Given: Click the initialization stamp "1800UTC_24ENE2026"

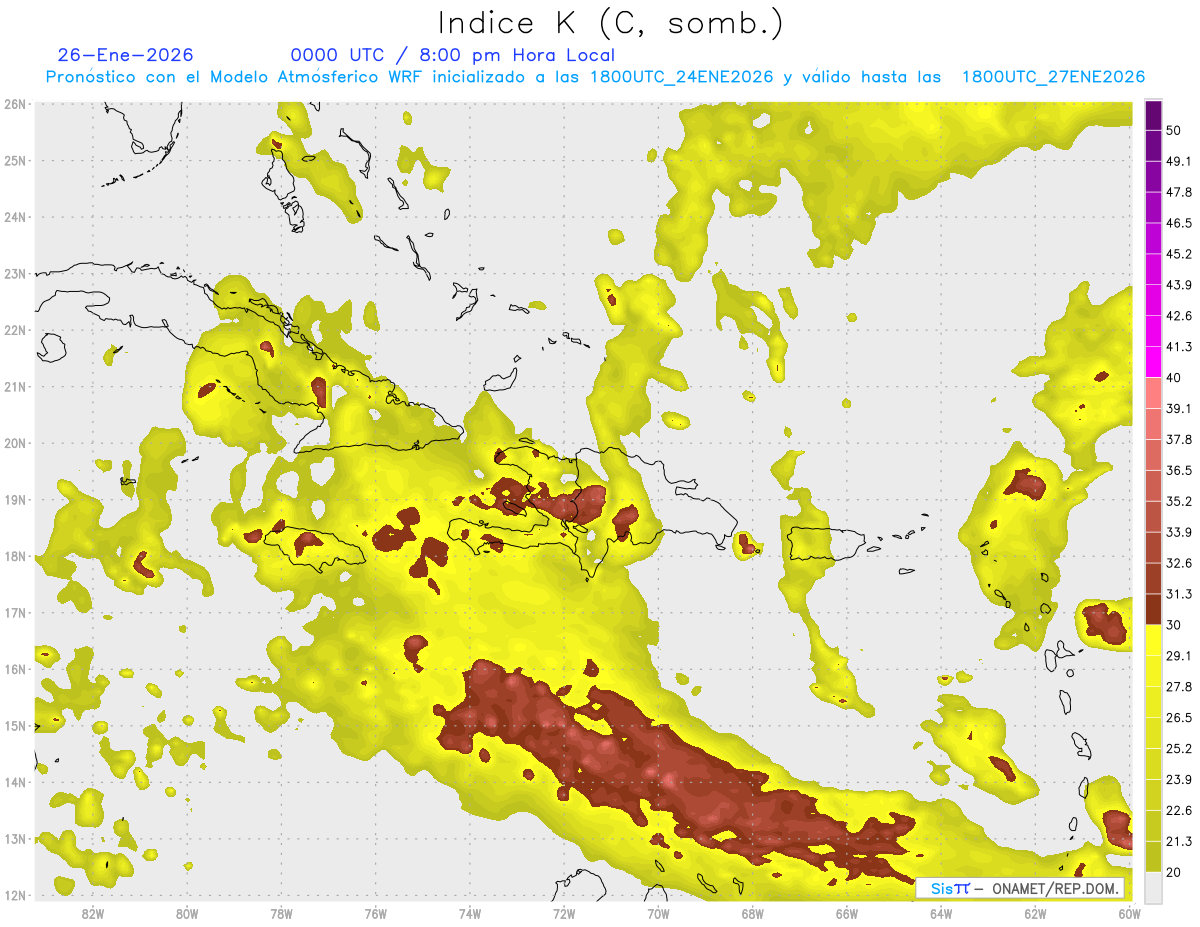Looking at the screenshot, I should 682,77.
